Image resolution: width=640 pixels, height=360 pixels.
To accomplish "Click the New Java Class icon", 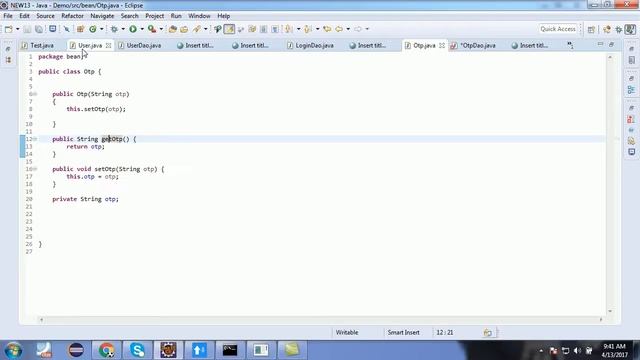I will tap(93, 29).
